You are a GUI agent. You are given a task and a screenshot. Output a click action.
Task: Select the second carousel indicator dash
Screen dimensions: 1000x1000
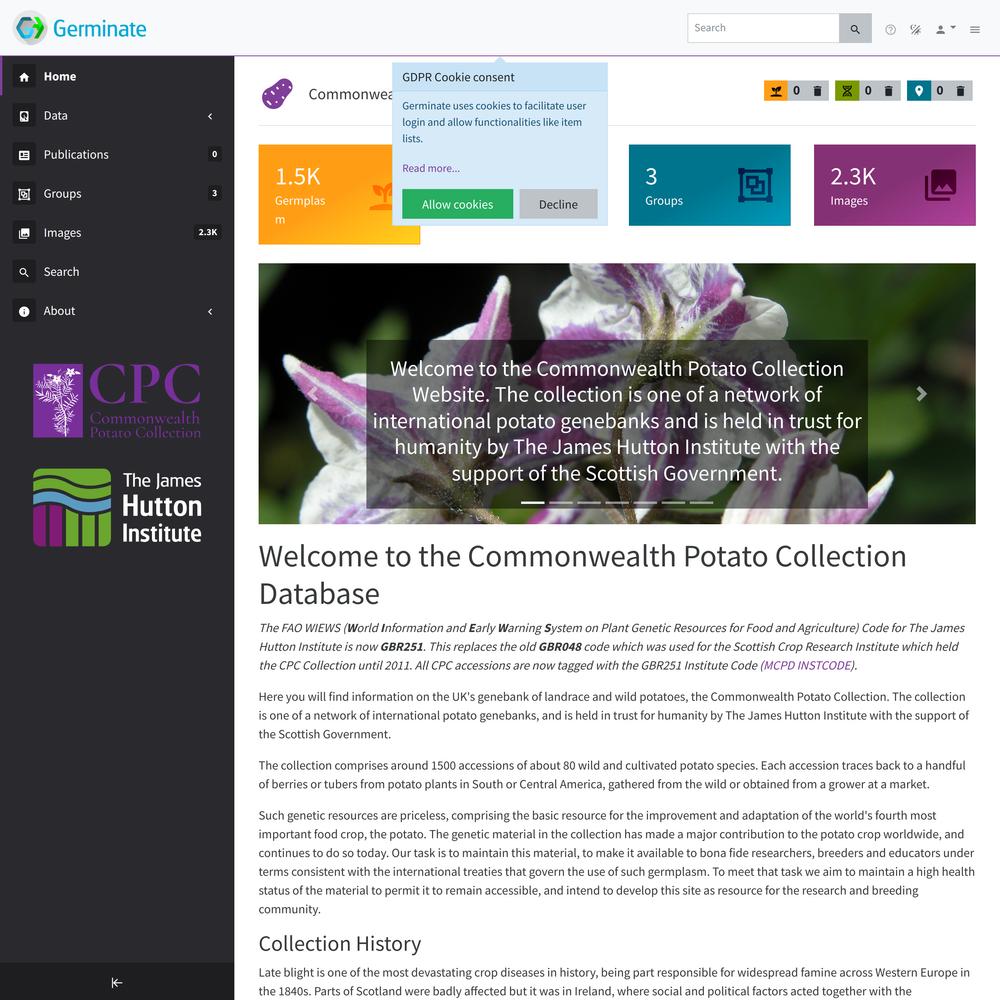pyautogui.click(x=561, y=503)
